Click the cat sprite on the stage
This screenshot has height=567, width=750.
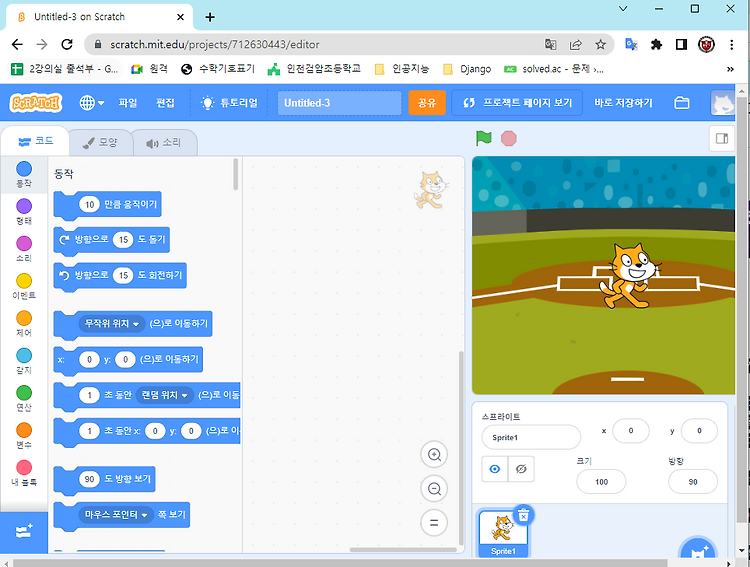[x=630, y=275]
